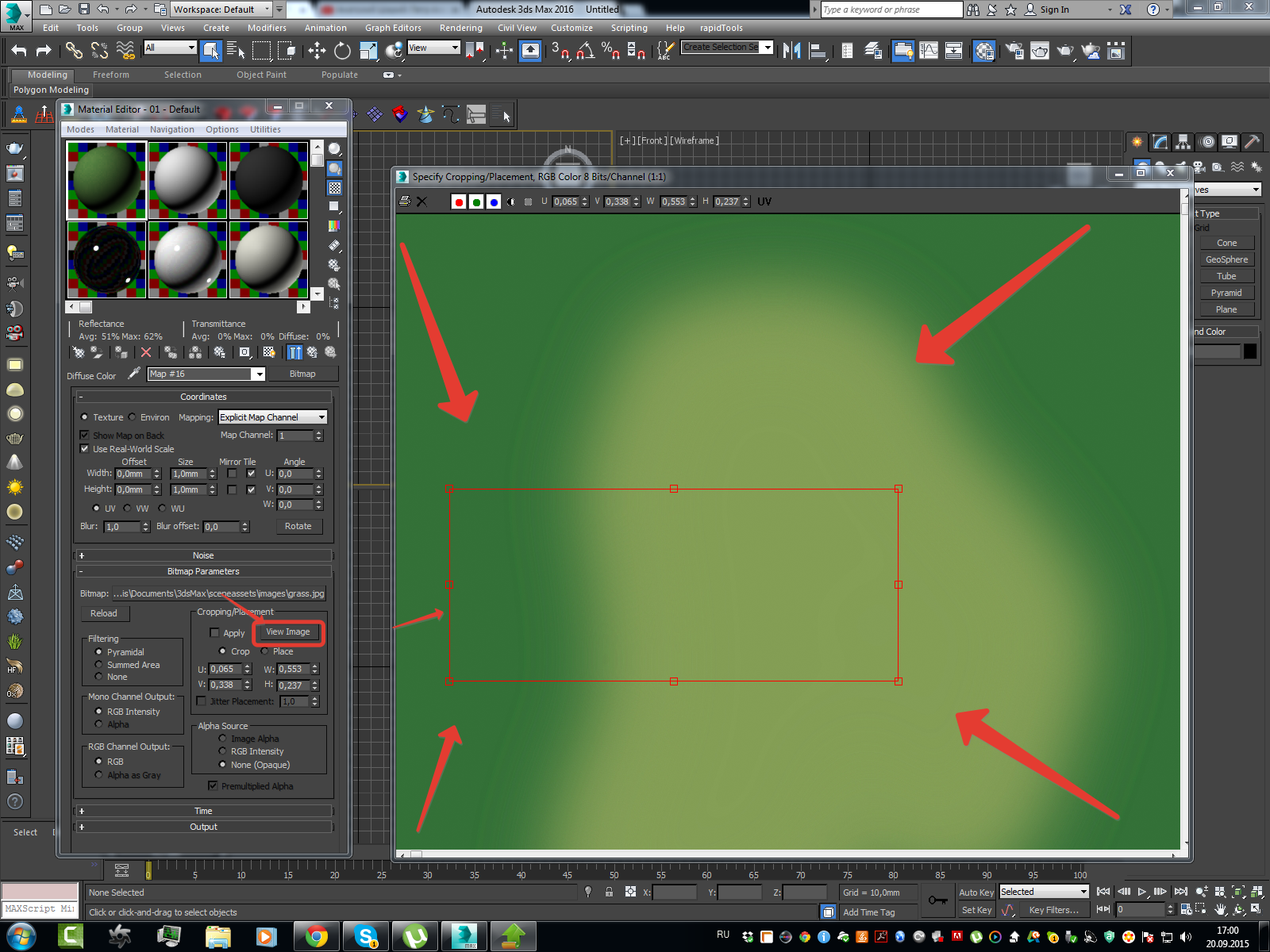Uncheck Use Real-World Scale

coord(85,449)
